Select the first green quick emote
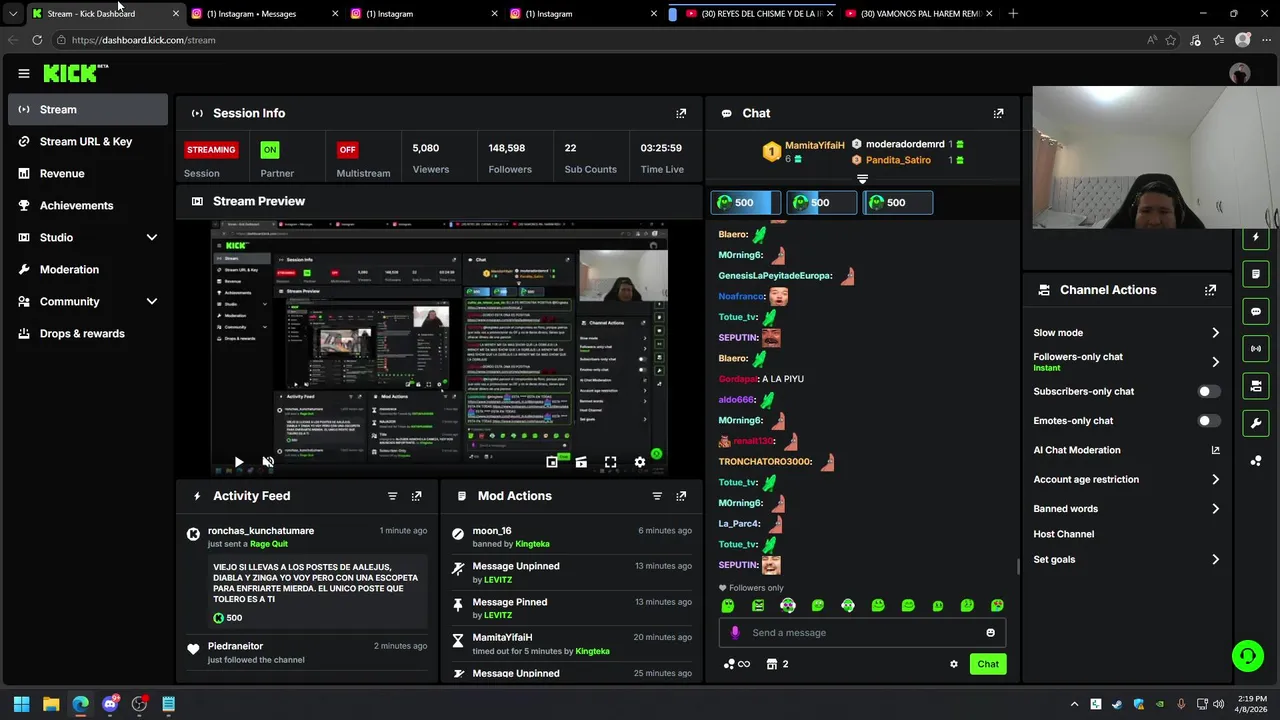 728,606
